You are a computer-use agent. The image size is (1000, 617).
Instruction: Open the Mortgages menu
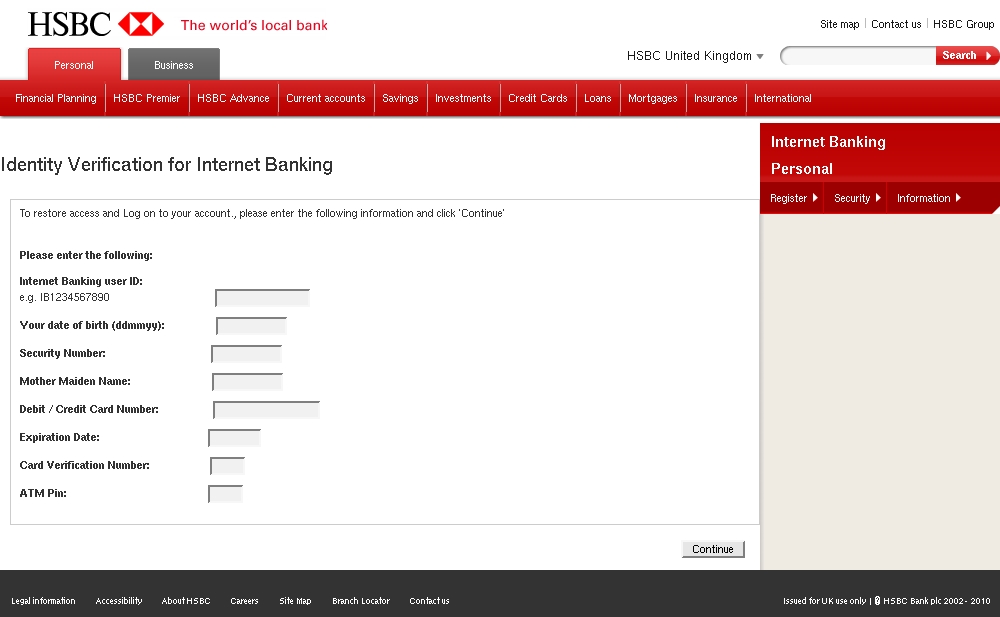pyautogui.click(x=652, y=98)
